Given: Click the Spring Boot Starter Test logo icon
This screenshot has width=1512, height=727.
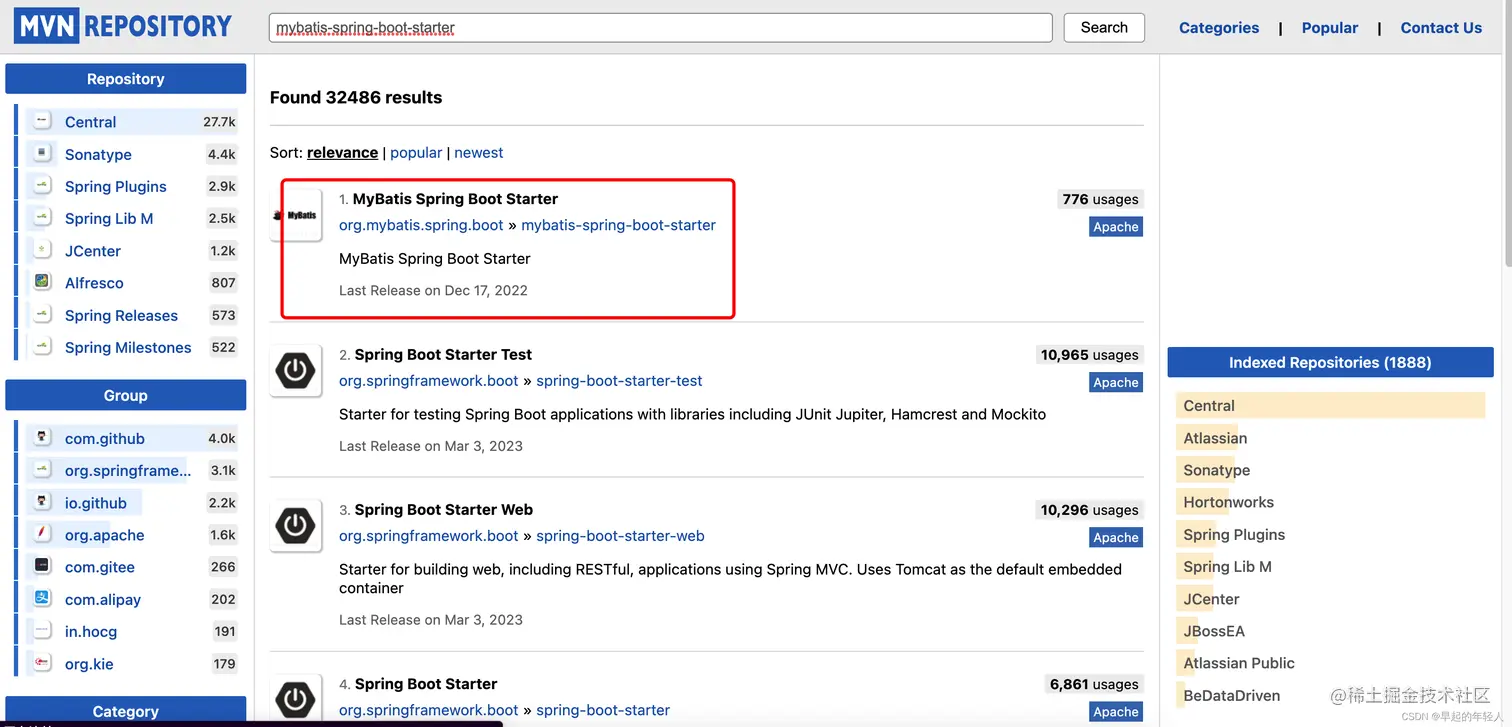Looking at the screenshot, I should [x=296, y=371].
